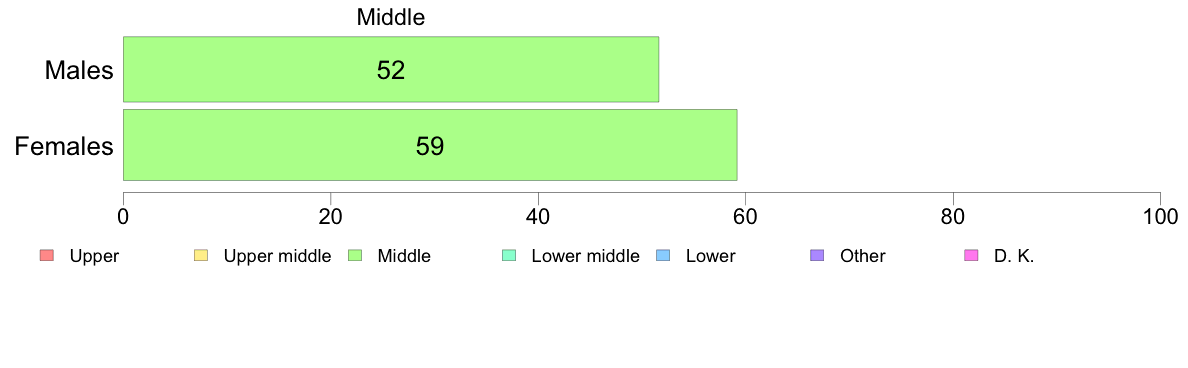1188x368 pixels.
Task: Click the Lower middle teal swatch
Action: coord(509,256)
